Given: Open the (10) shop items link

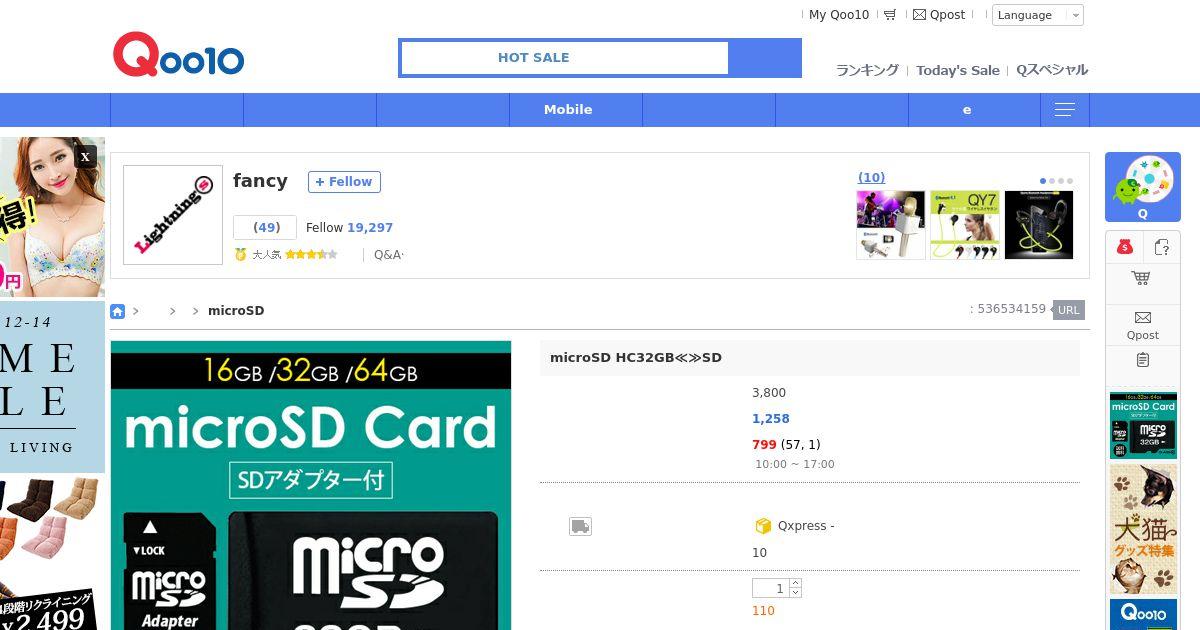Looking at the screenshot, I should coord(871,178).
